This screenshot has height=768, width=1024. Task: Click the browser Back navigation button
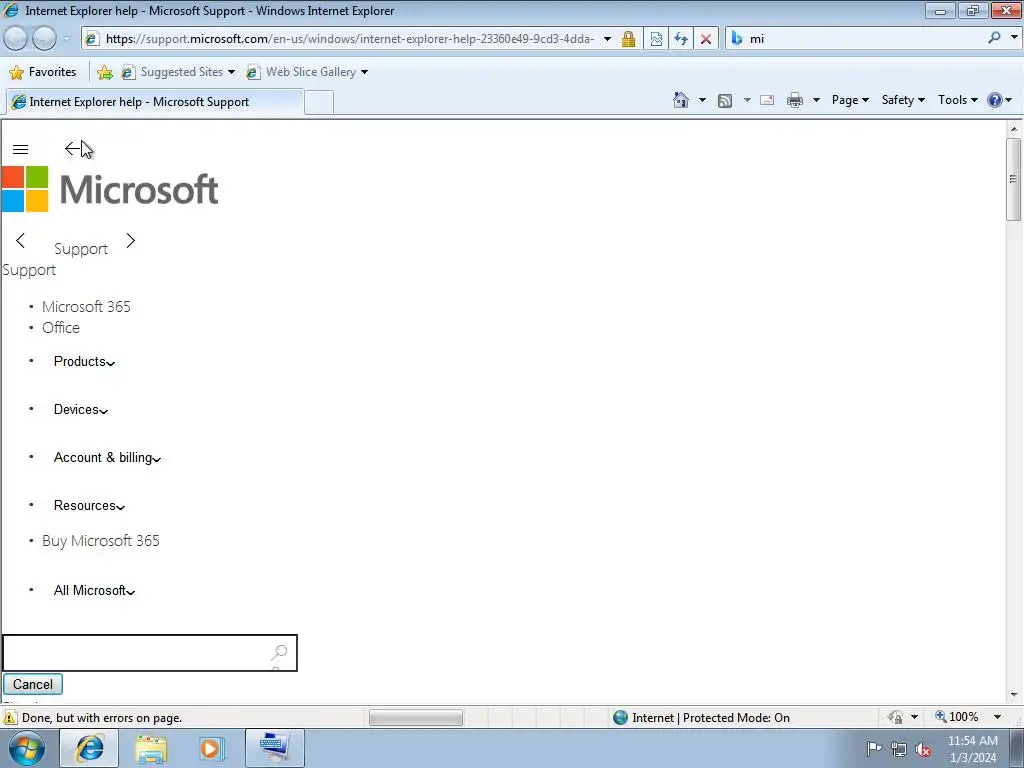(x=16, y=39)
